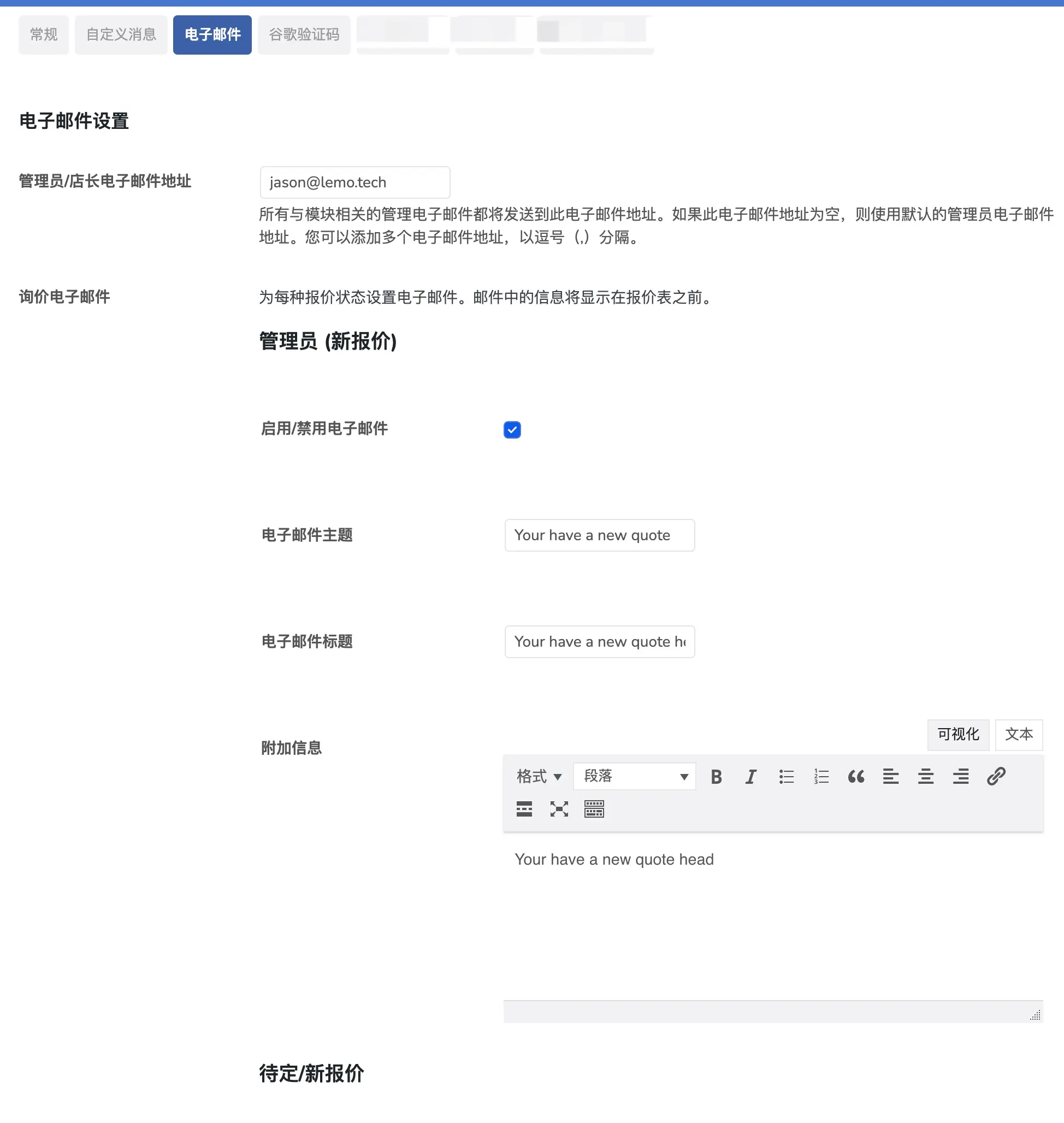Open the 谷歌验证码 tab
This screenshot has width=1064, height=1123.
[x=304, y=34]
